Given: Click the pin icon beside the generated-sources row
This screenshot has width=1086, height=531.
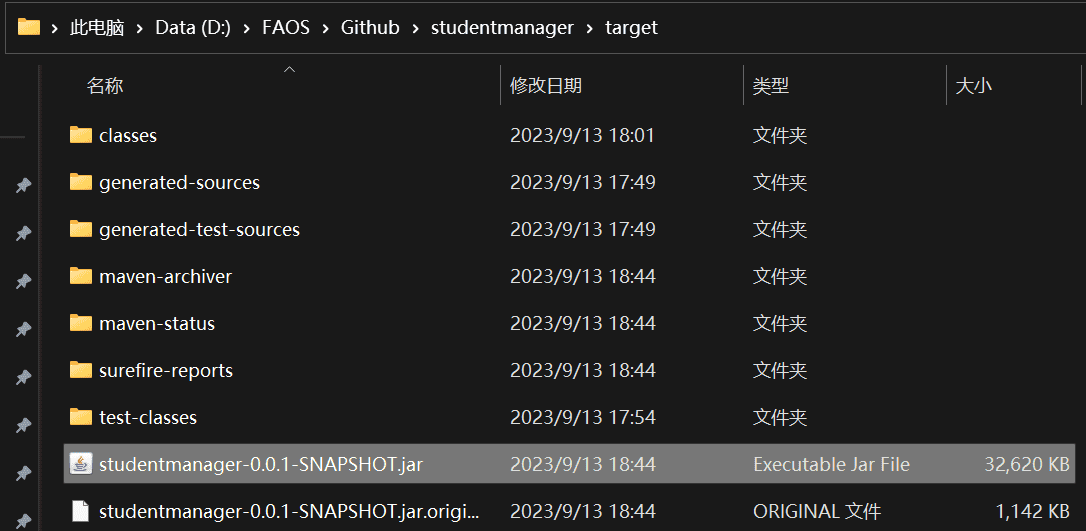Looking at the screenshot, I should click(24, 186).
